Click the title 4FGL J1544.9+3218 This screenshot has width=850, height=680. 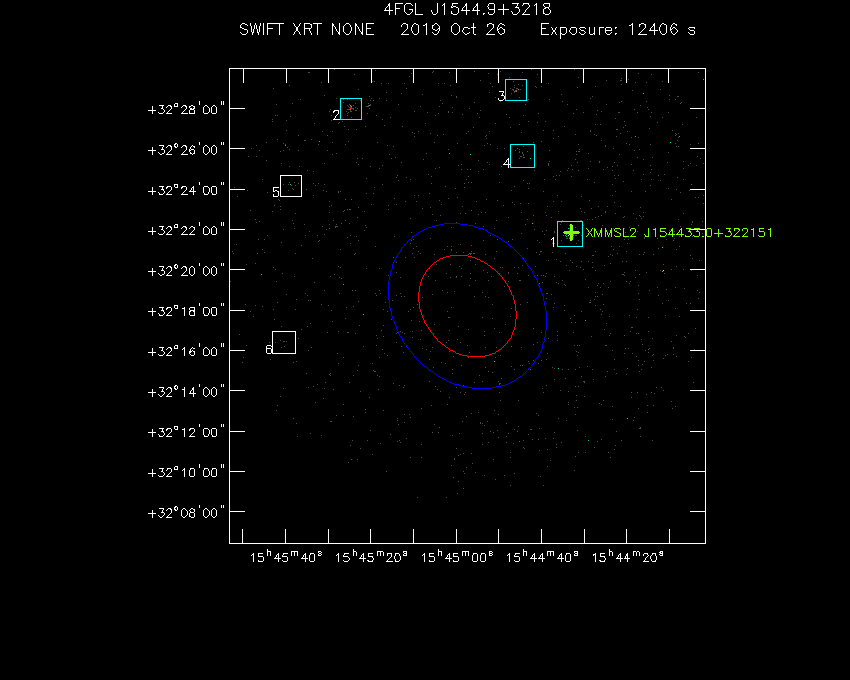tap(467, 9)
